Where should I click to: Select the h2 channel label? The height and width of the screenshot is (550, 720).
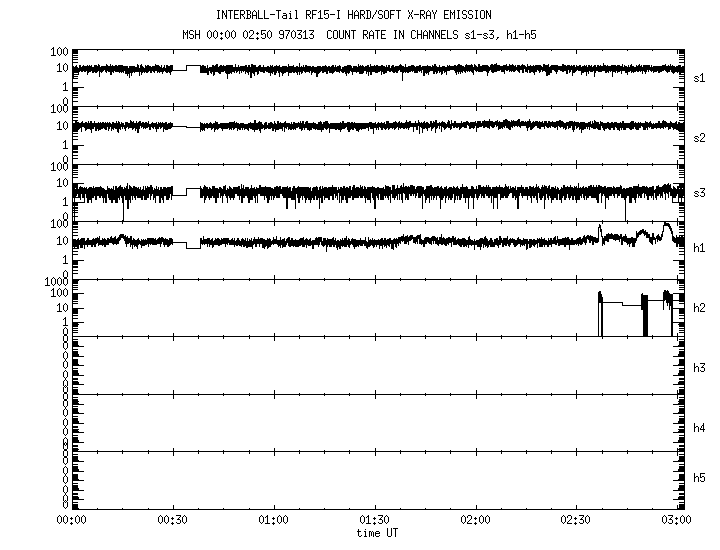[x=700, y=308]
